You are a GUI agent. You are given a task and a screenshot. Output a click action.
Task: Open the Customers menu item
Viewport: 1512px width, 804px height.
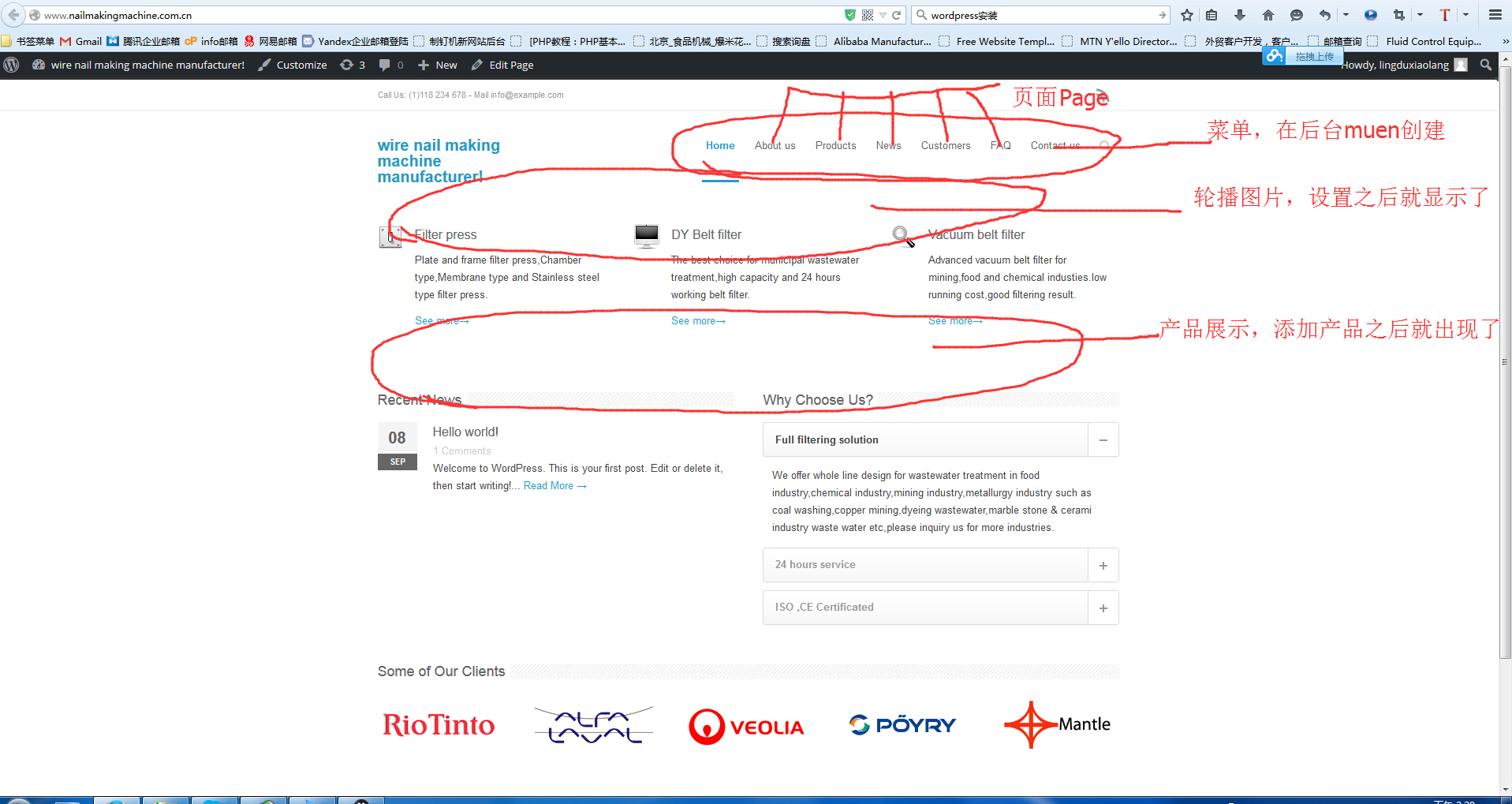(946, 145)
